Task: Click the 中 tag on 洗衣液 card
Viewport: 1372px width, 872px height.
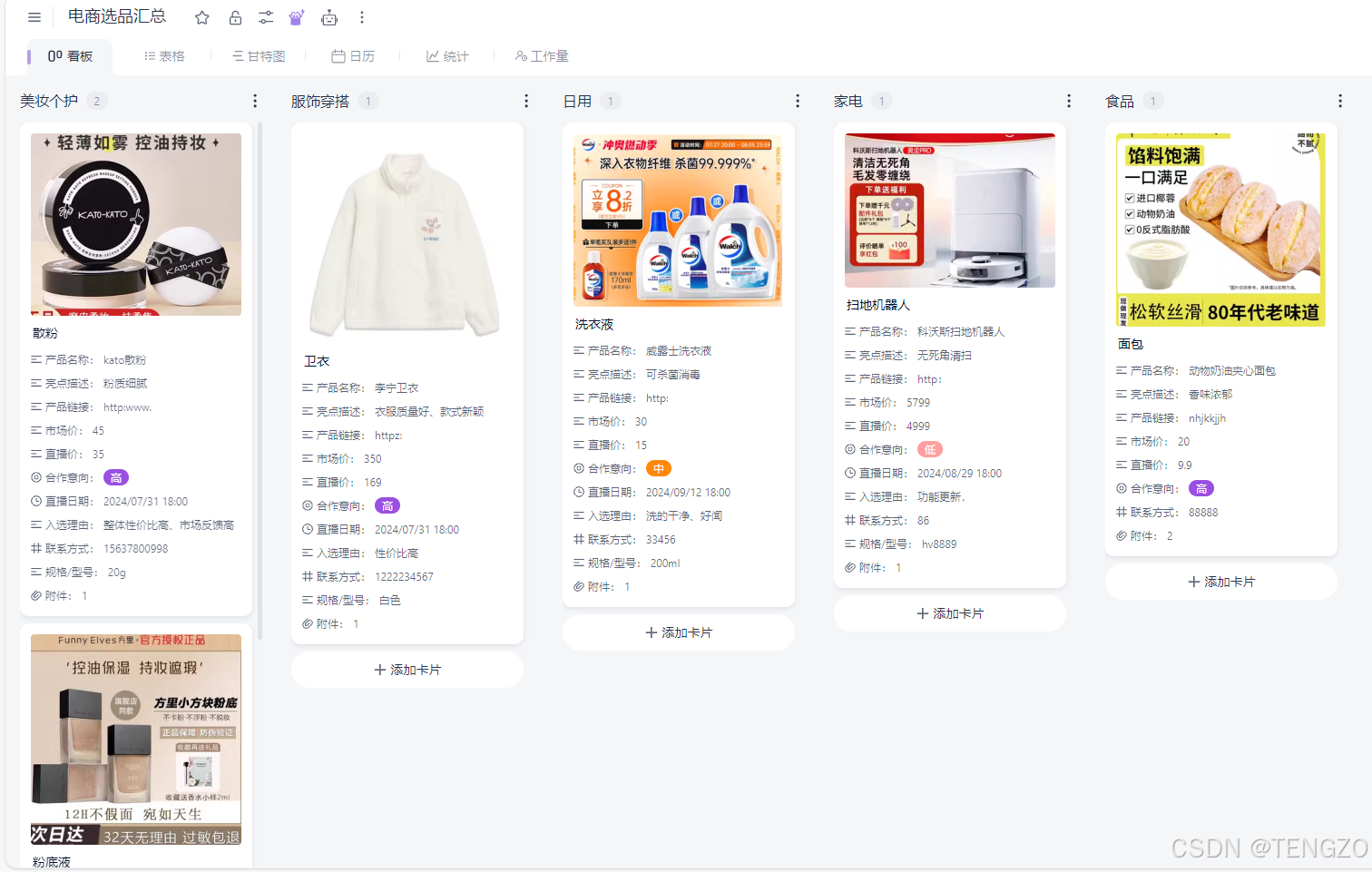Action: (659, 468)
